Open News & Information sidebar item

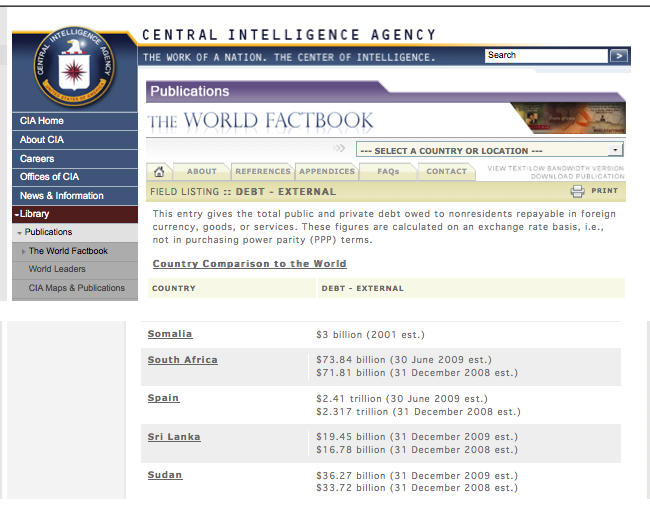tap(75, 196)
